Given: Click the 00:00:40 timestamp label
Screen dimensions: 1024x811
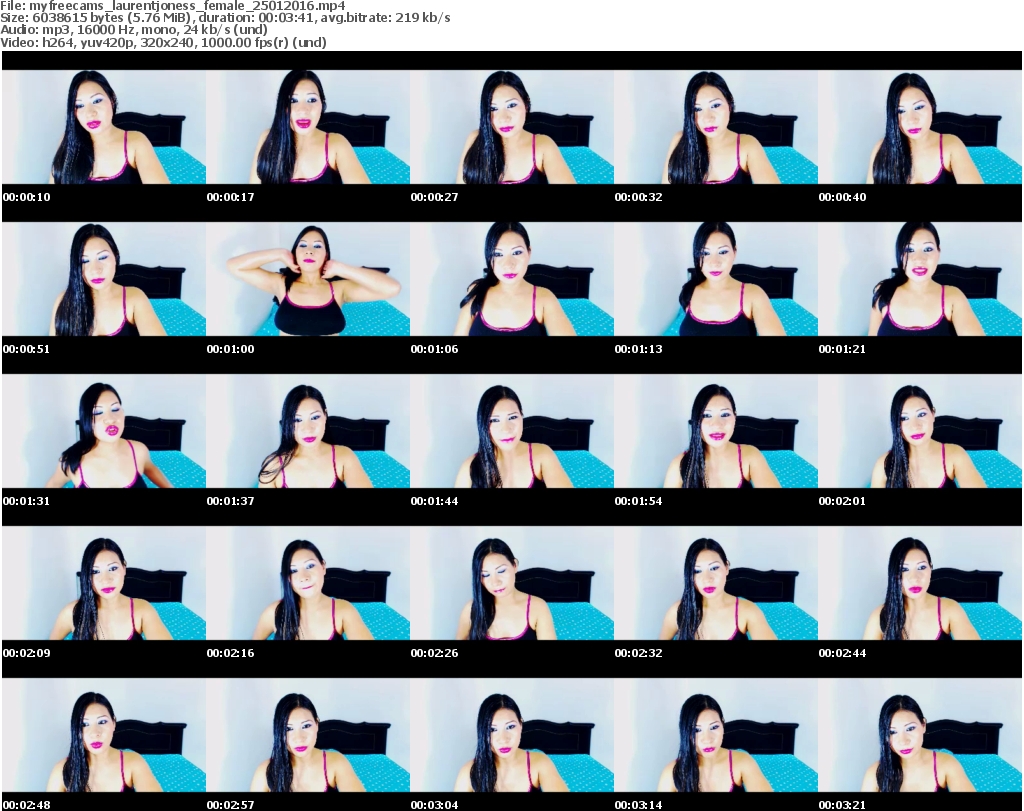Looking at the screenshot, I should [842, 197].
